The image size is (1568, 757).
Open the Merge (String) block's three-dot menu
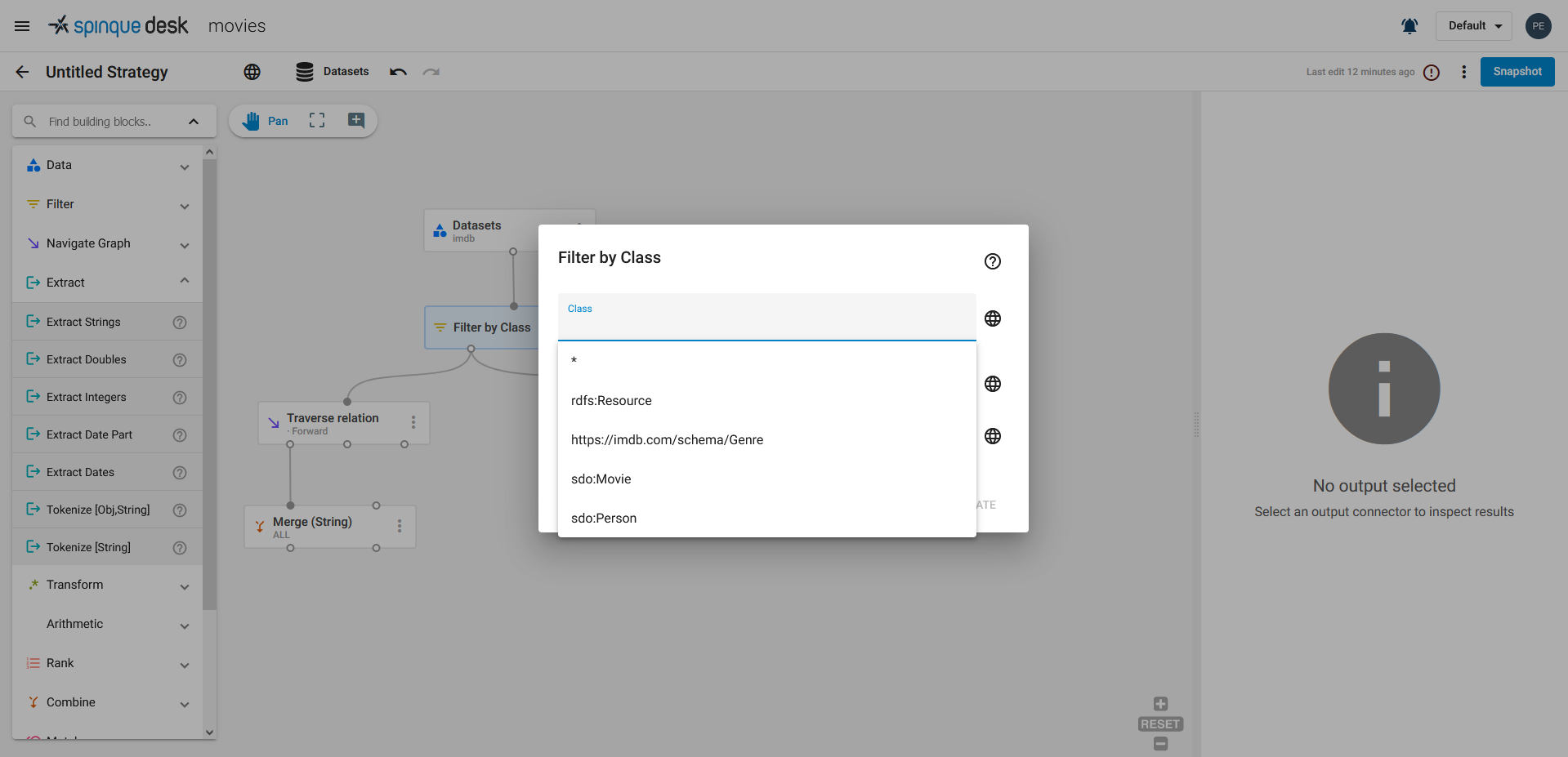(x=400, y=526)
